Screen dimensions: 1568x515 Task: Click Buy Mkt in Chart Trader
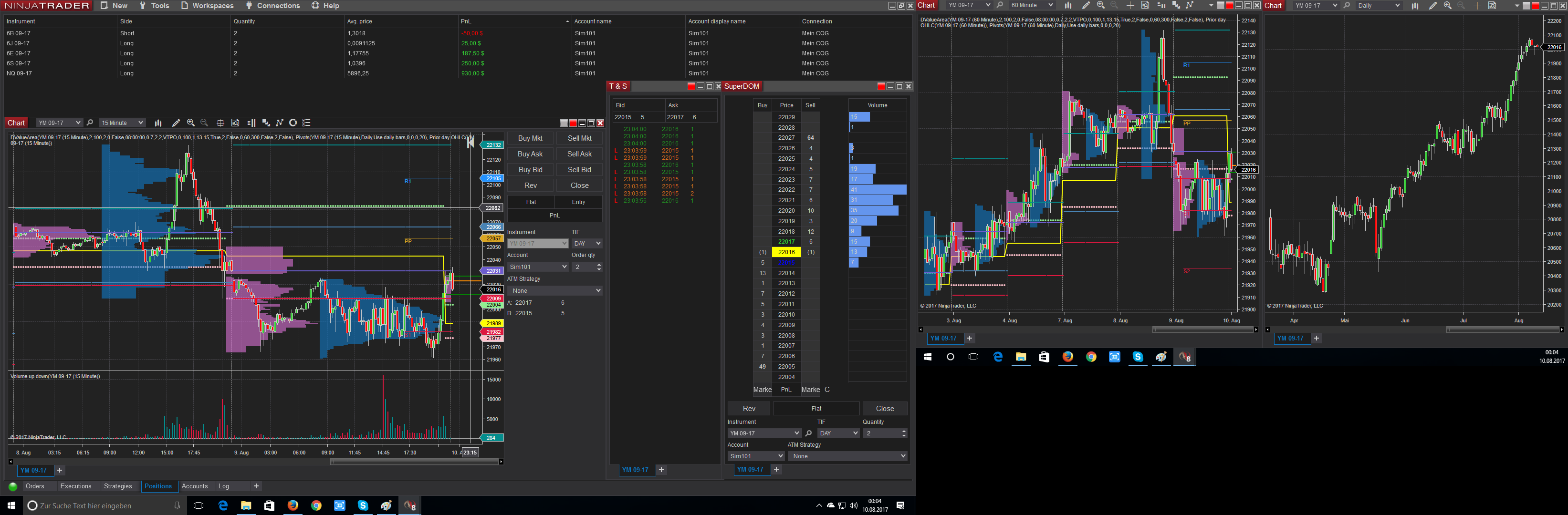530,139
